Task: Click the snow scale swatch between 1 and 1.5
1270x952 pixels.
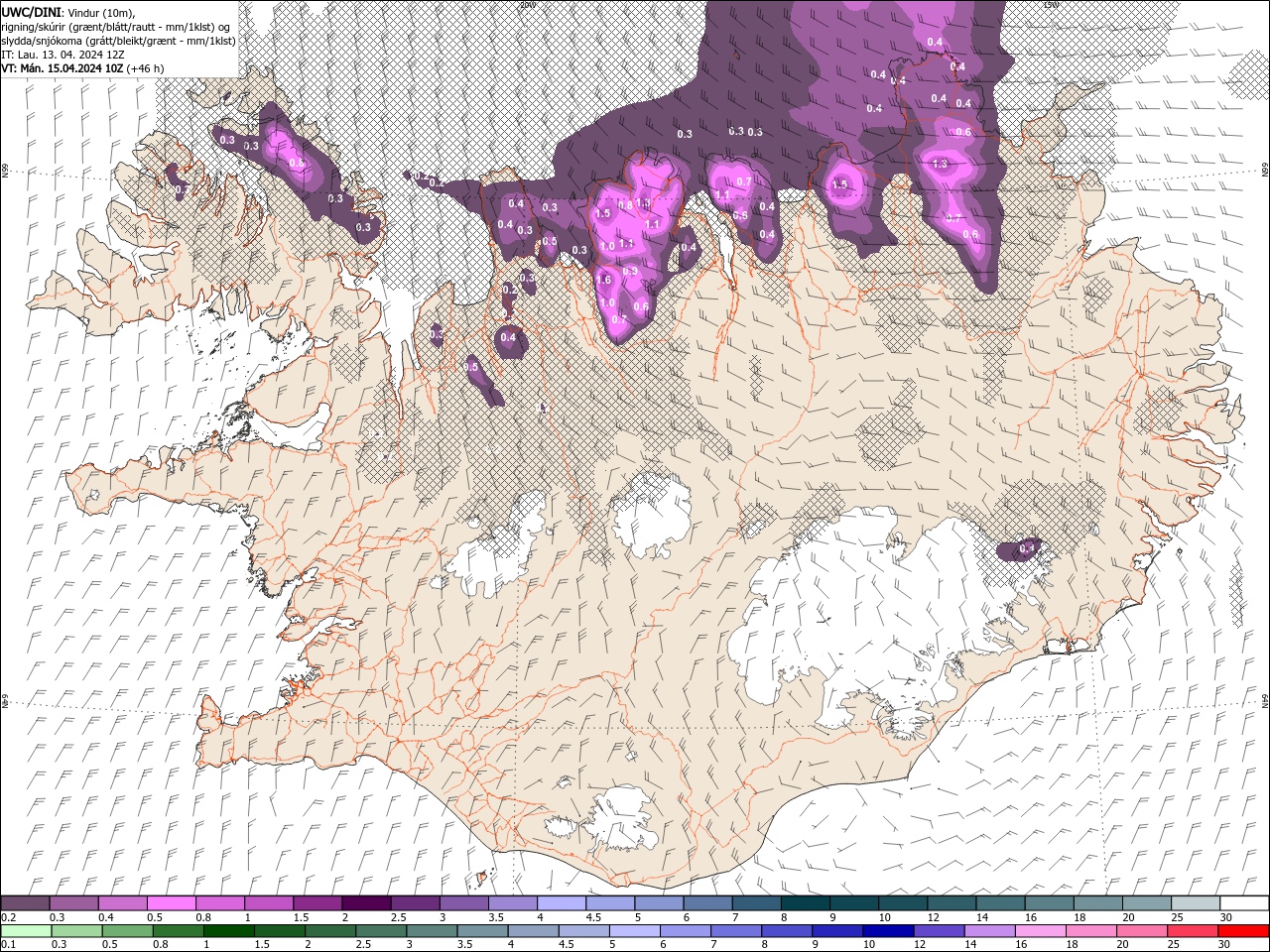Action: pos(269,903)
